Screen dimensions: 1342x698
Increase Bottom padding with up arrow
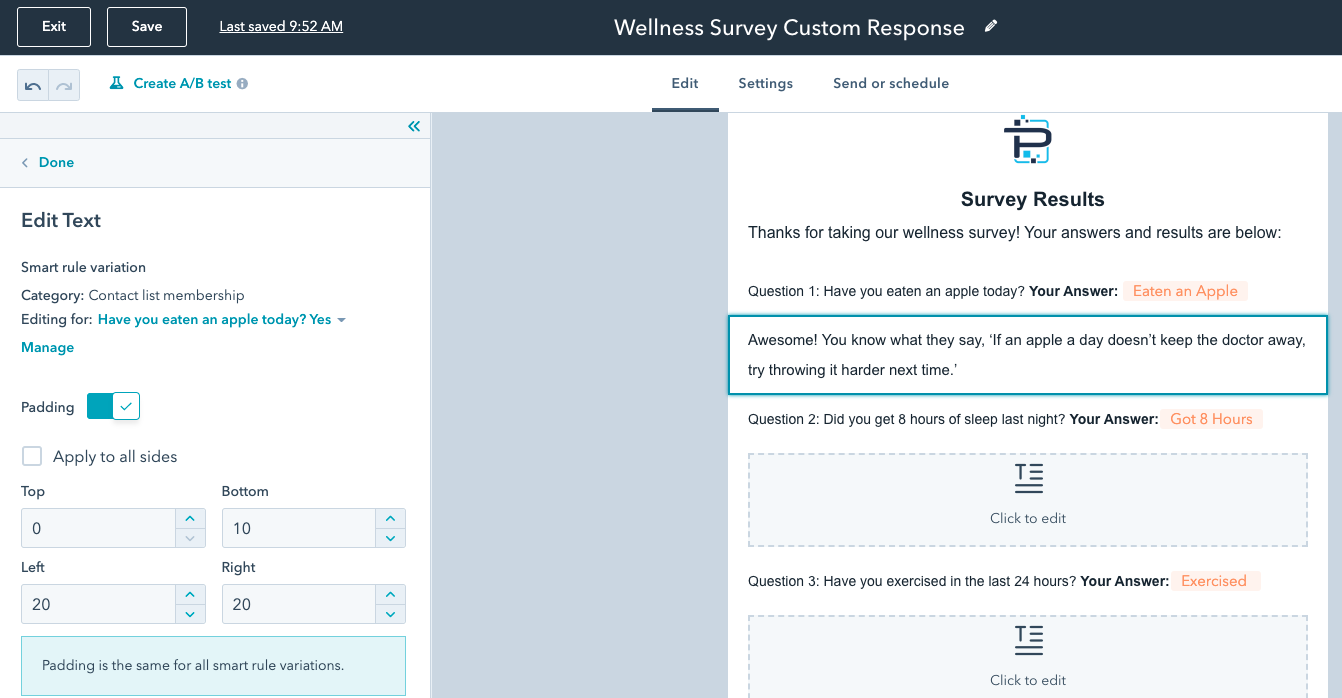coord(390,518)
